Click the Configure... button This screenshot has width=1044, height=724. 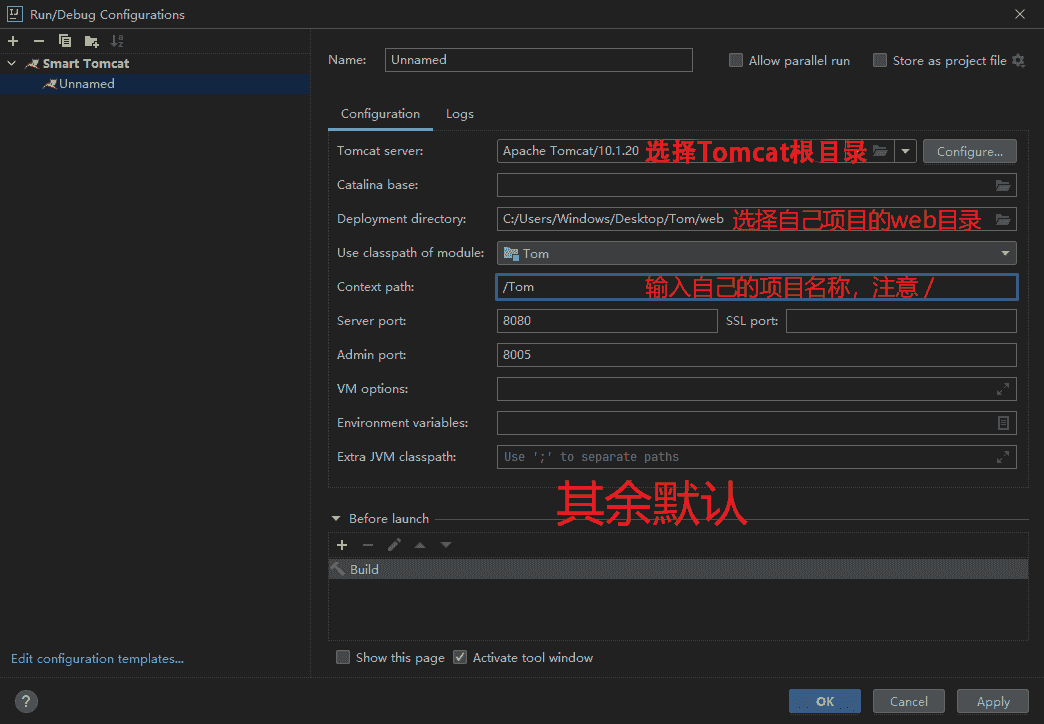969,151
